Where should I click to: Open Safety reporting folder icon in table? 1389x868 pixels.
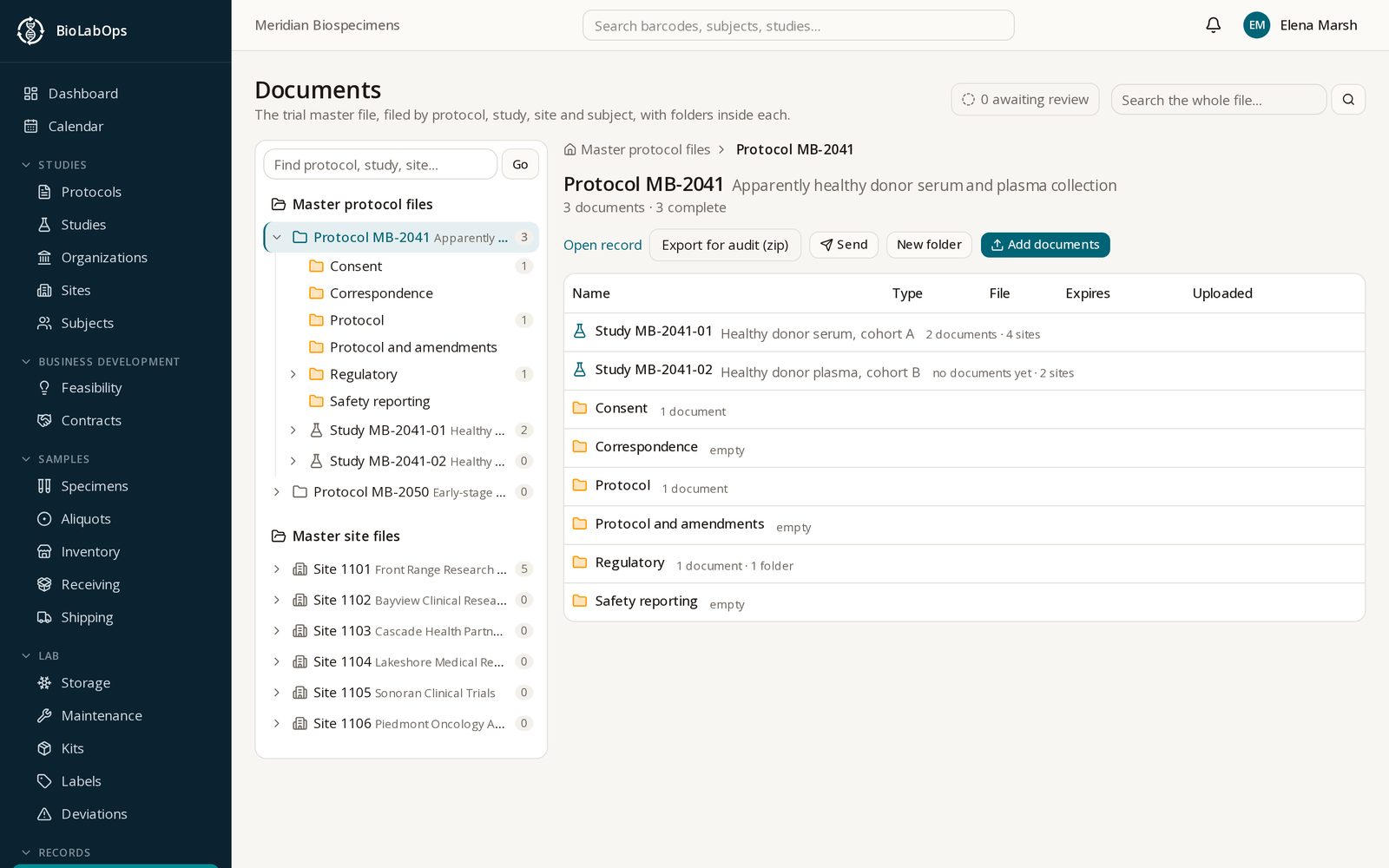coord(580,601)
